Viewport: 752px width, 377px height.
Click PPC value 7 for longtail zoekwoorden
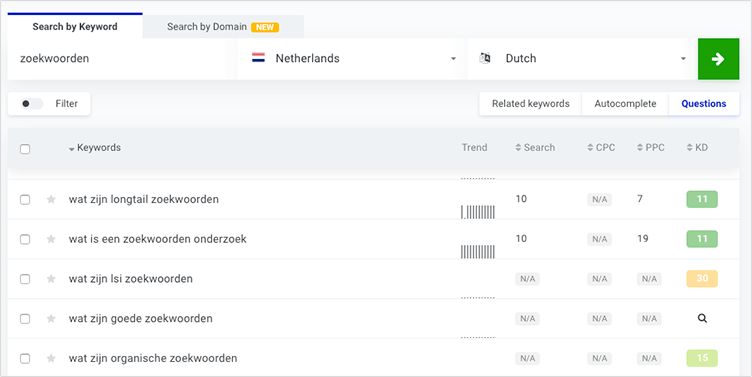(x=640, y=199)
